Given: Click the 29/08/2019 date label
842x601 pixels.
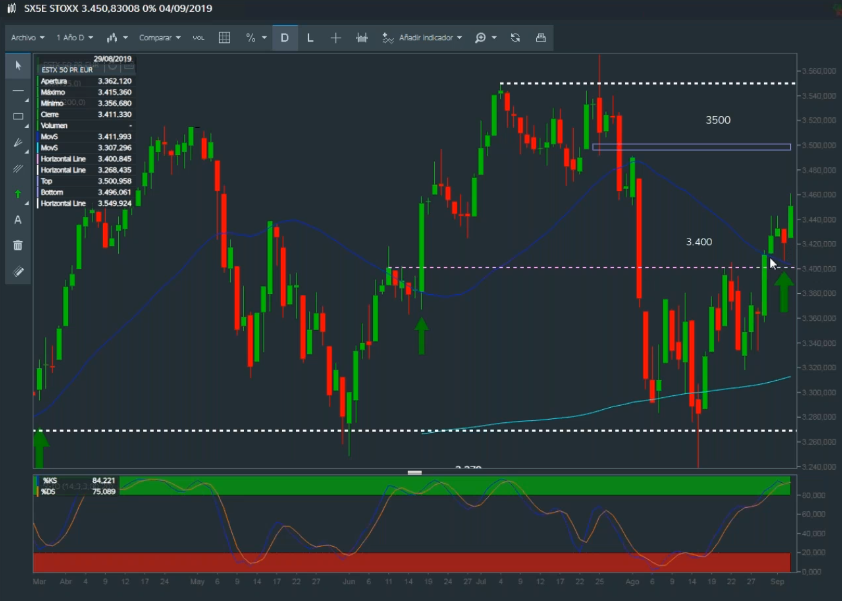Looking at the screenshot, I should [113, 59].
